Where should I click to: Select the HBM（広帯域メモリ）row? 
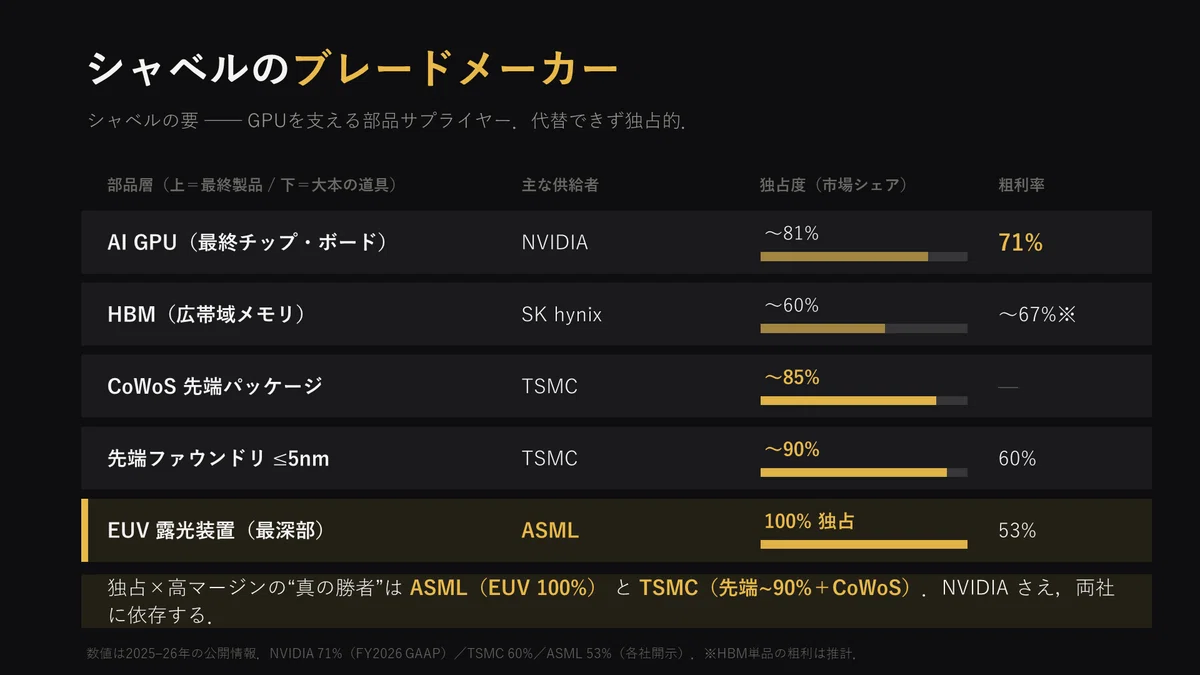[616, 314]
